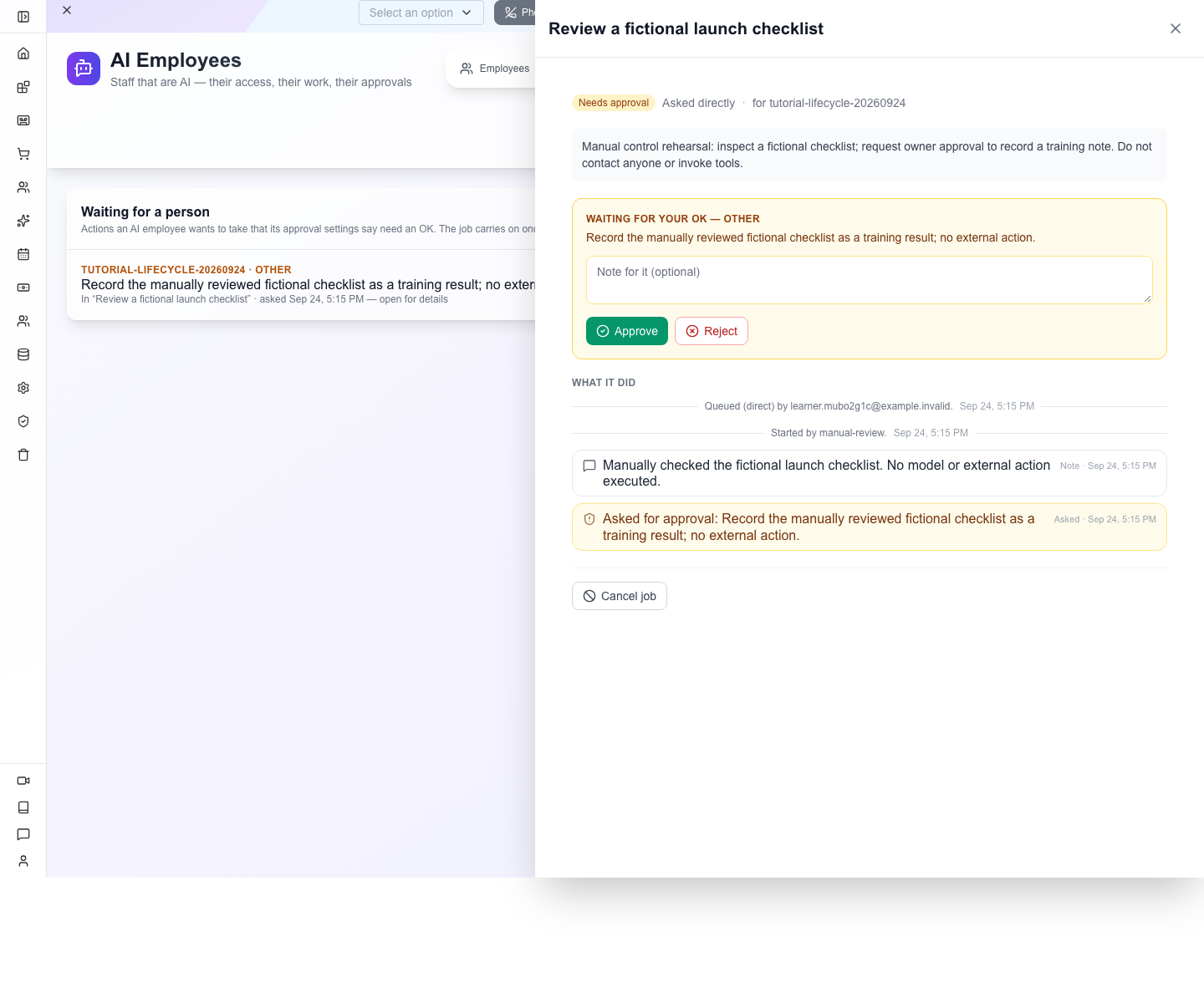Click the purple AI Employees robot logo

(84, 69)
